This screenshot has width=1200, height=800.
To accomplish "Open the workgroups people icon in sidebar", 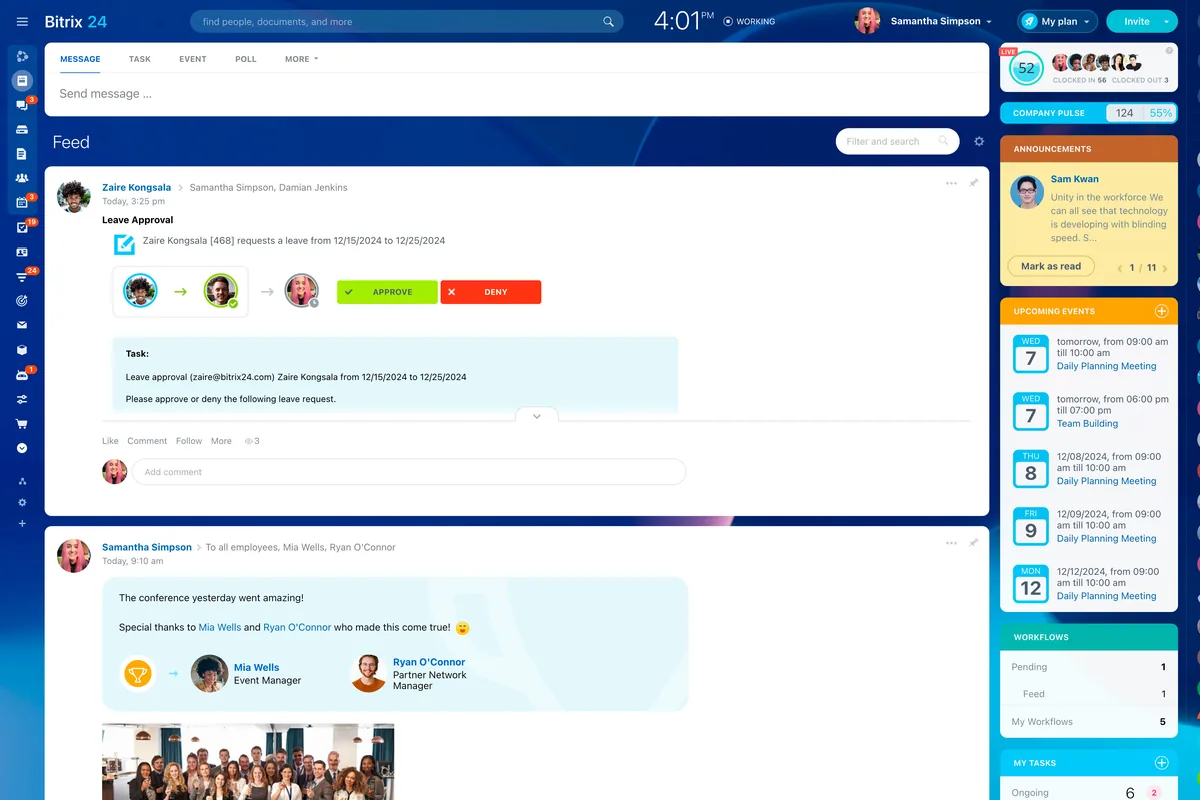I will [22, 178].
